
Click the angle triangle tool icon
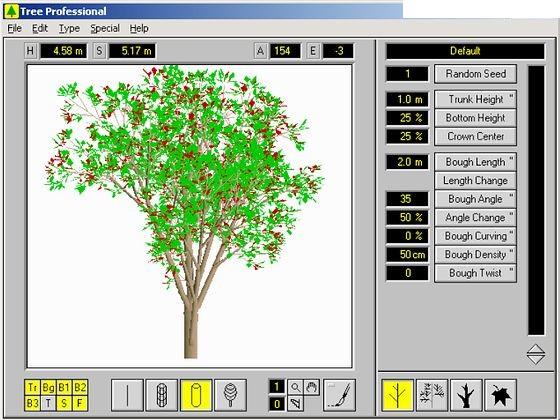pyautogui.click(x=295, y=404)
